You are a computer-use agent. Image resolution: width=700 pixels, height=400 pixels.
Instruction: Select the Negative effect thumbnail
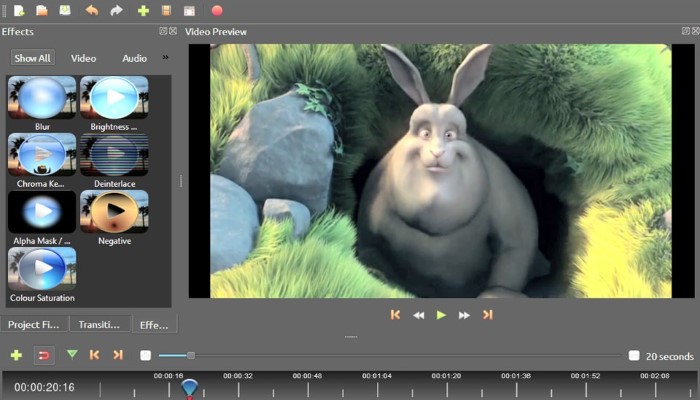[114, 212]
